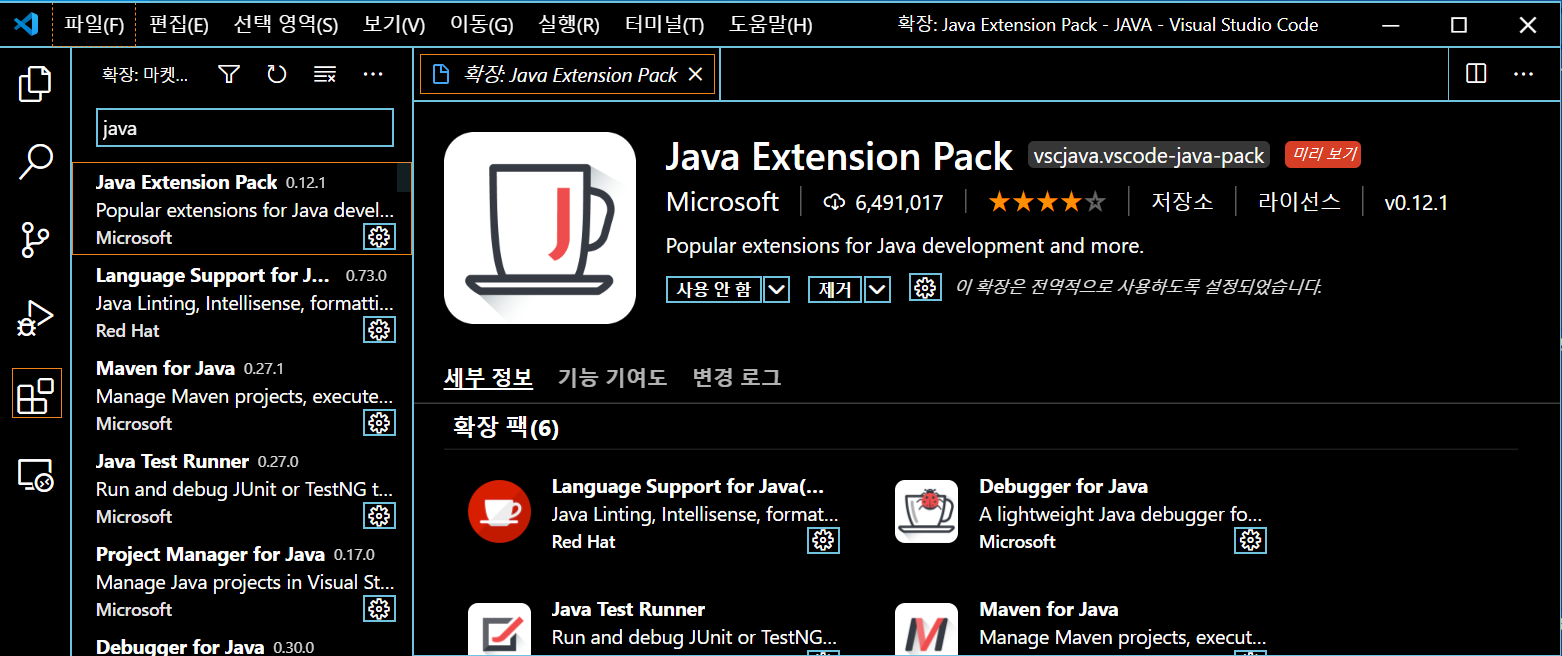Click the extensions list scrollbar

(405, 177)
